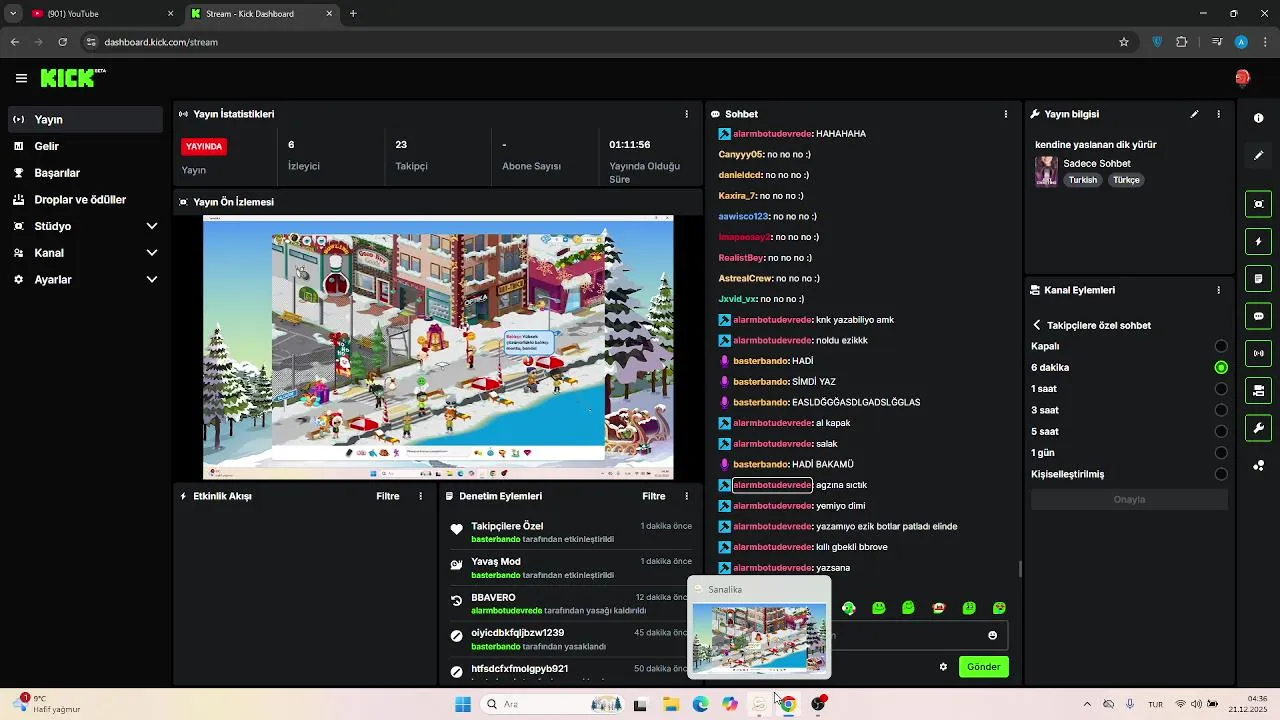This screenshot has width=1280, height=720.
Task: Toggle the lightning bolt panel icon
Action: click(1258, 241)
